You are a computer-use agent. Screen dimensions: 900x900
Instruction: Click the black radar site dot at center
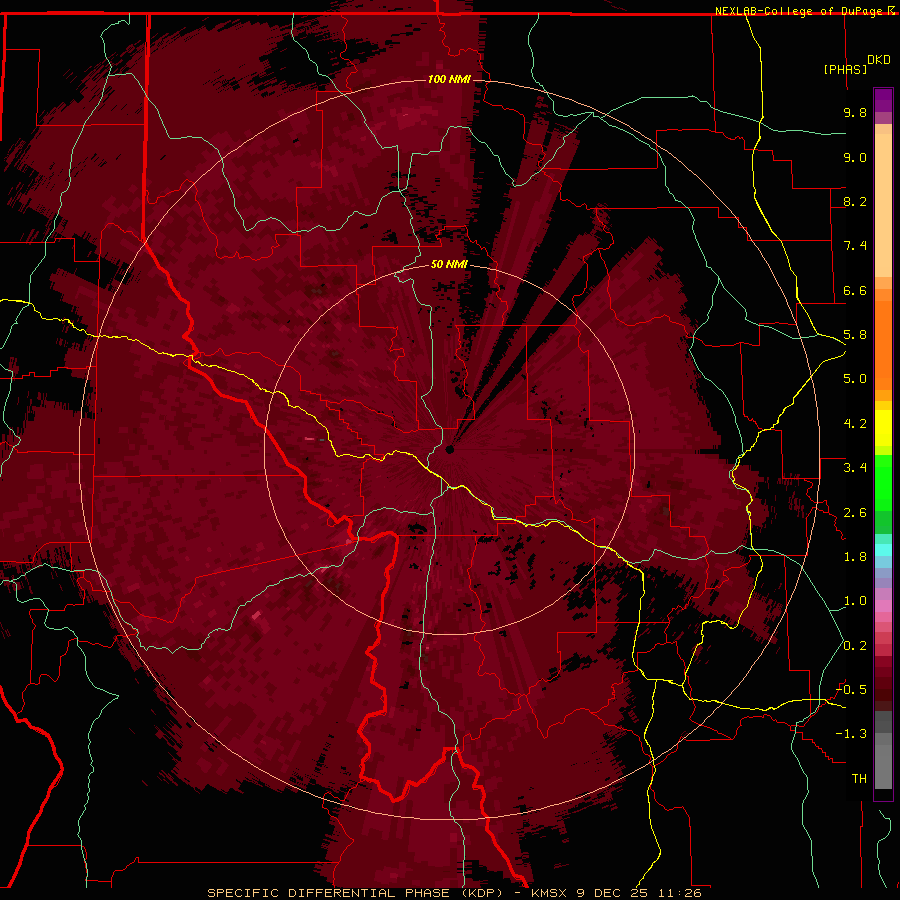click(450, 449)
